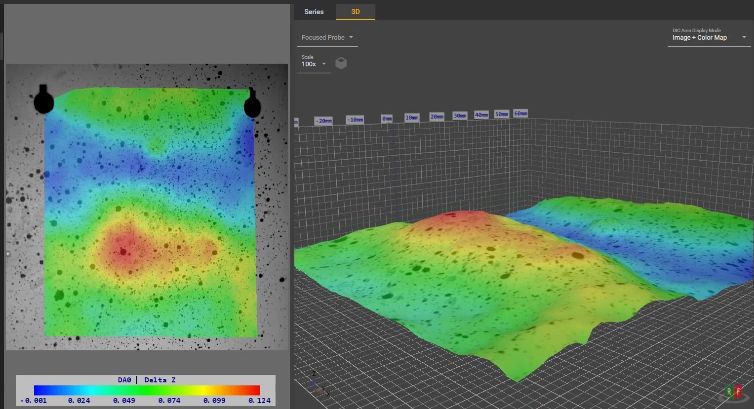Click the 0.124 maximum value on legend
This screenshot has height=409, width=754.
point(258,400)
